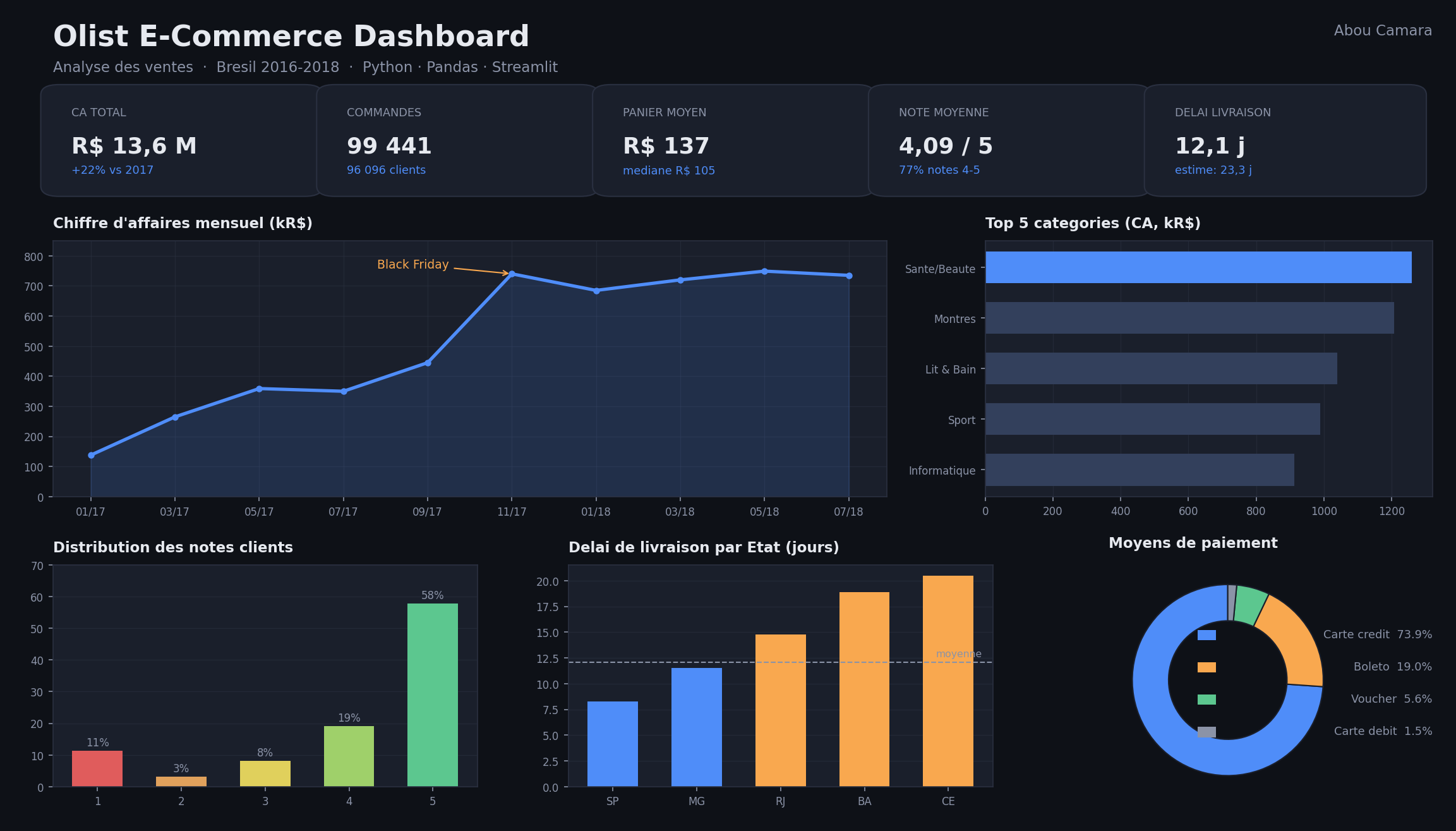1456x831 pixels.
Task: Click the 'Voucher 5.6%' legend label
Action: 1392,699
